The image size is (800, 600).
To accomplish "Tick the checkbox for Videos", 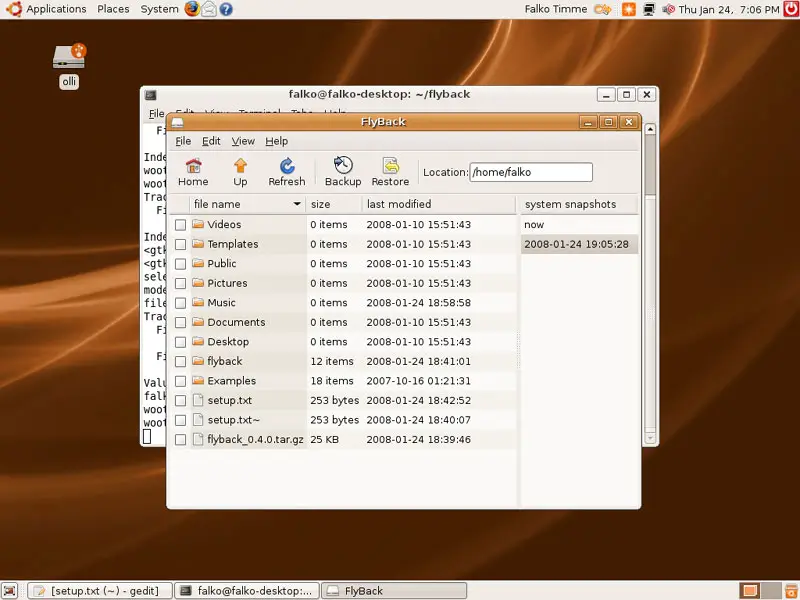I will click(180, 224).
